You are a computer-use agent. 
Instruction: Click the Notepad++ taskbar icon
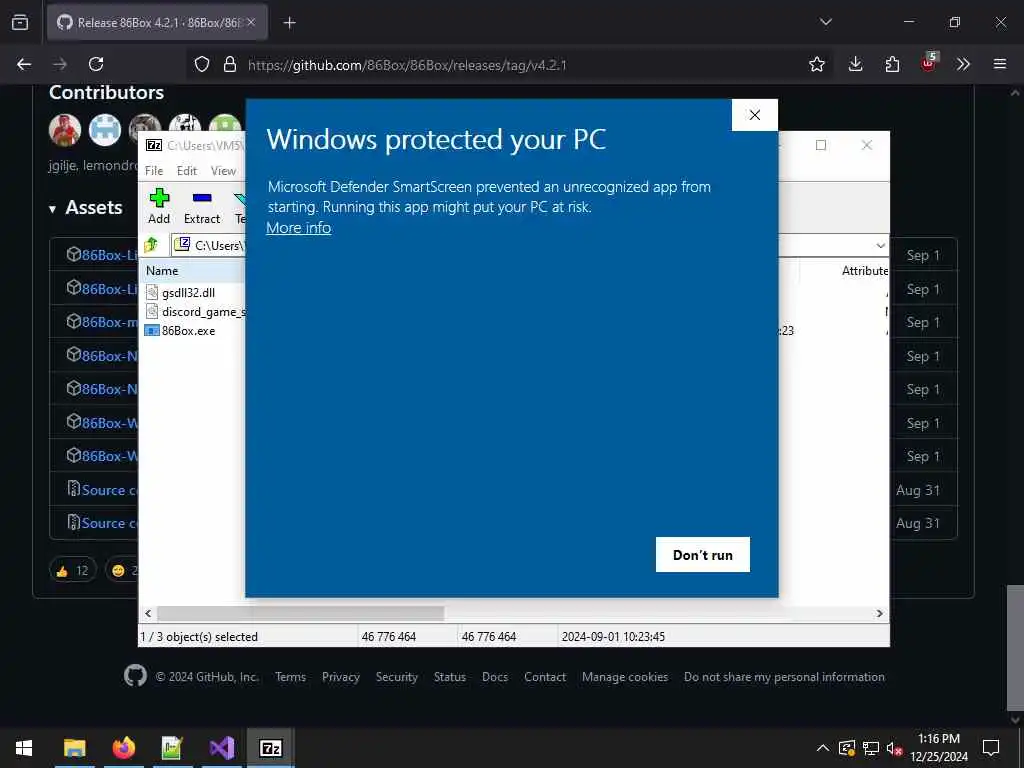[x=172, y=748]
